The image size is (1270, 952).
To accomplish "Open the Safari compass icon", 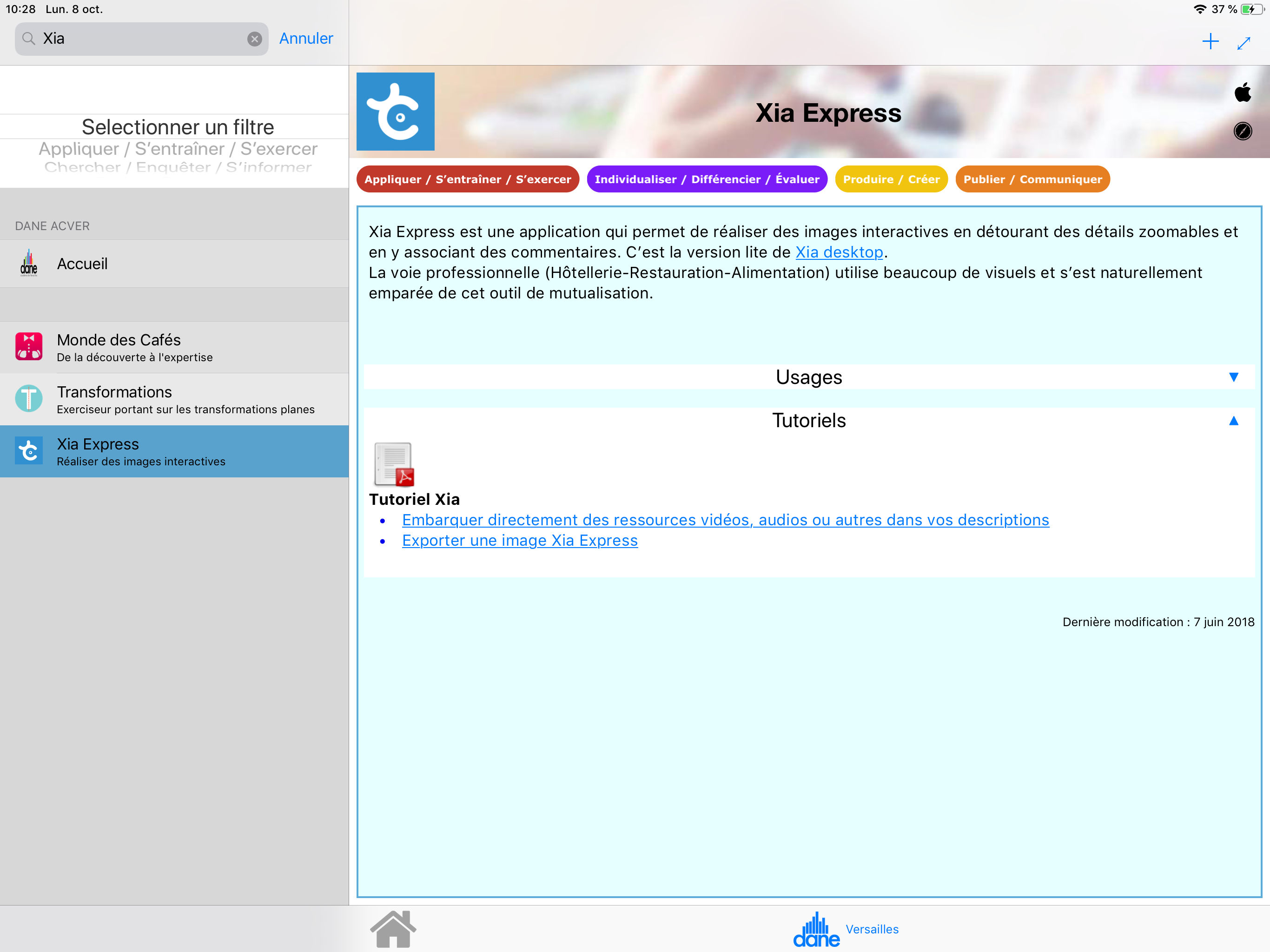I will pos(1243,131).
